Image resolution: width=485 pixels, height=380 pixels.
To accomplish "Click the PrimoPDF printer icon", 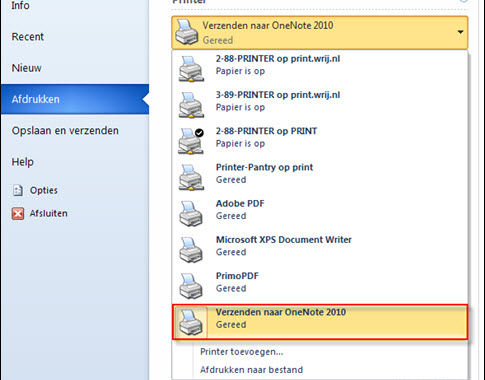I will [x=191, y=286].
